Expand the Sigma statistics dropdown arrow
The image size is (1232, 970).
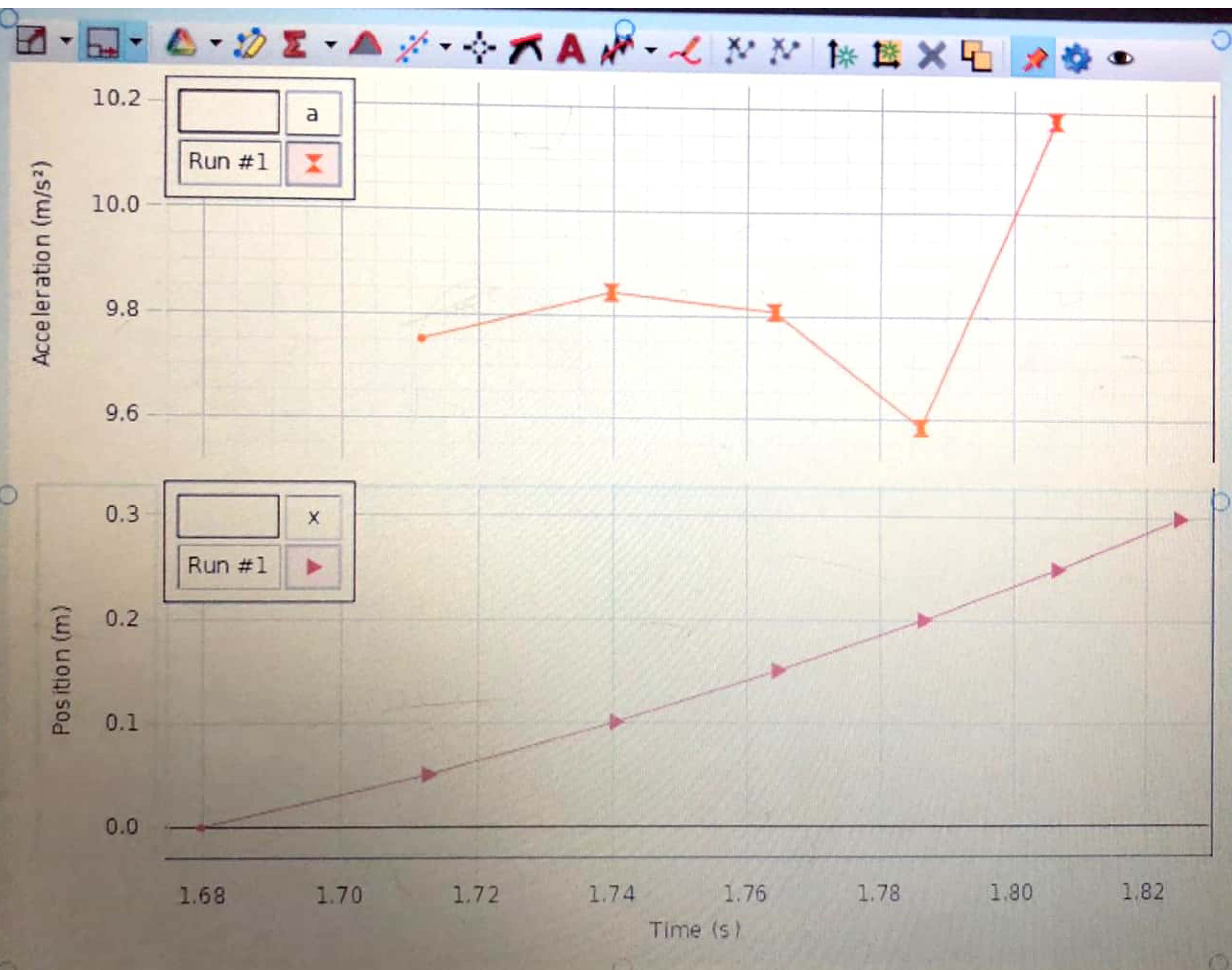[x=331, y=44]
